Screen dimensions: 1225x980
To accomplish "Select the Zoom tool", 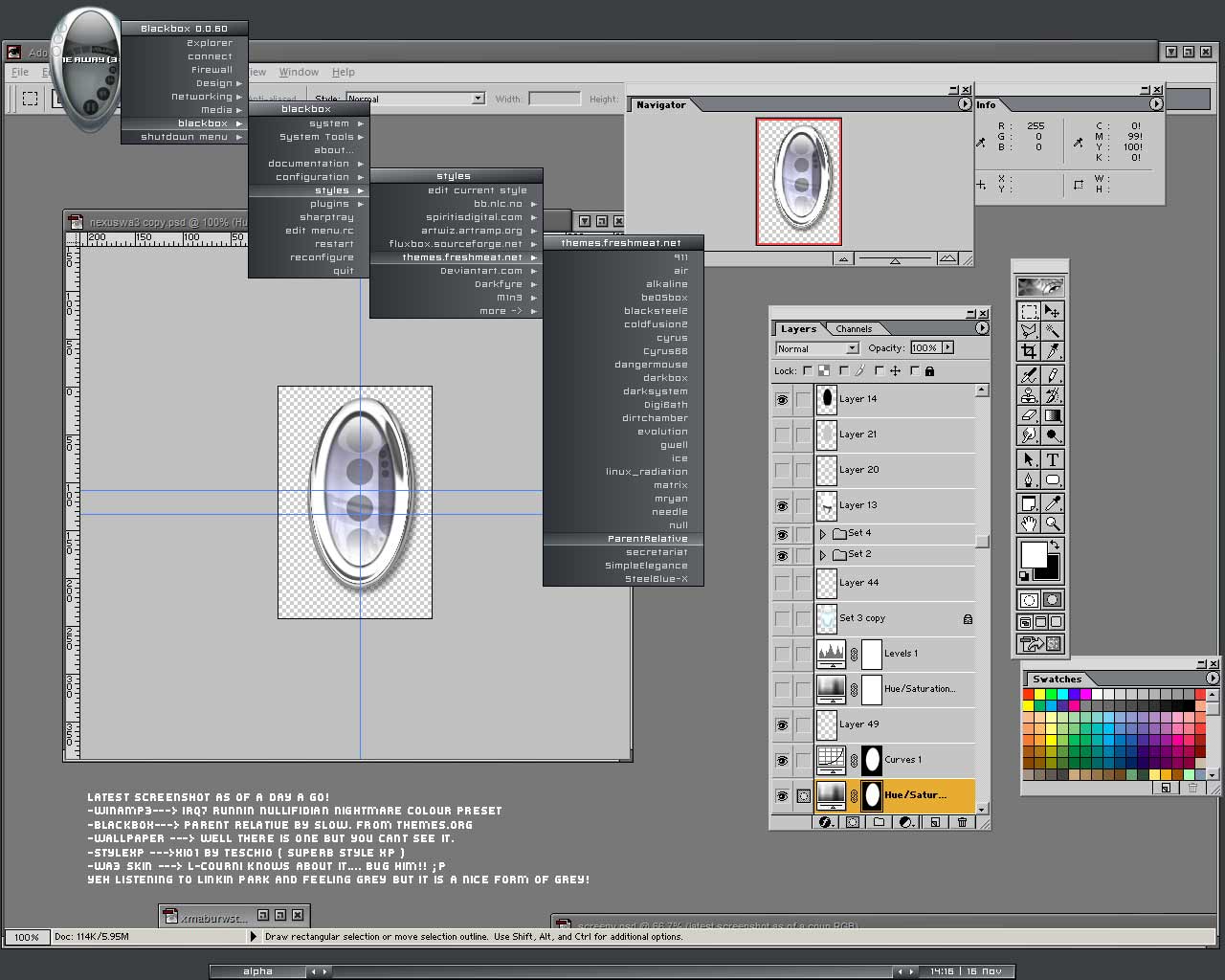I will (x=1053, y=523).
